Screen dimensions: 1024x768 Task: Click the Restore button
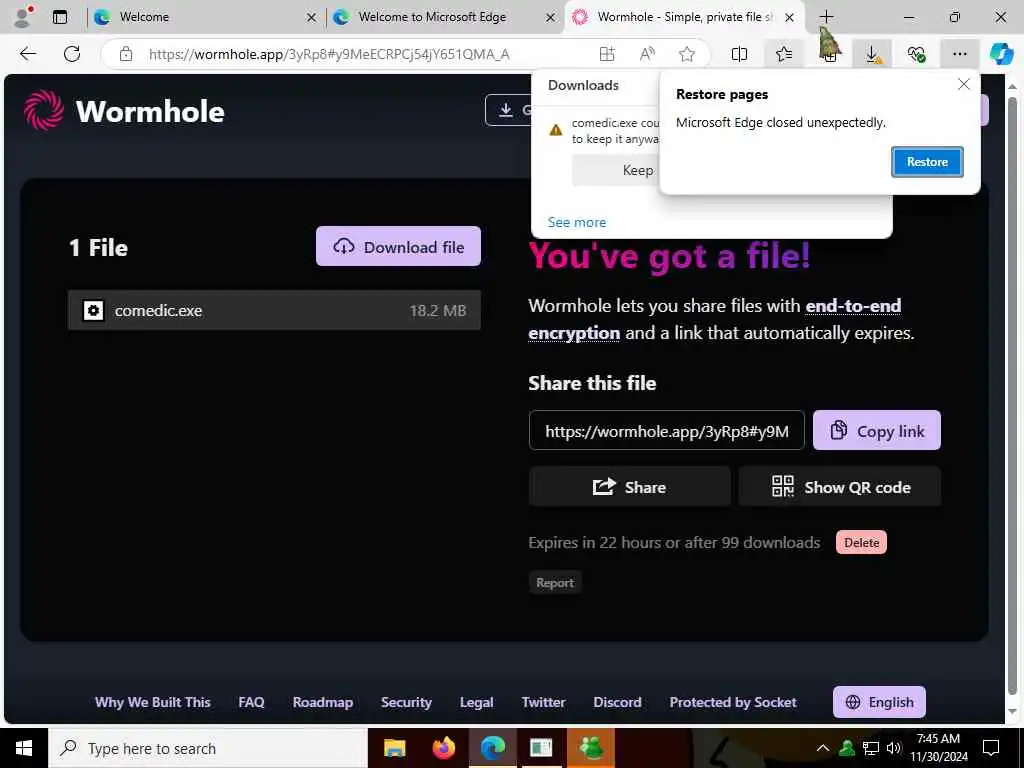tap(927, 161)
